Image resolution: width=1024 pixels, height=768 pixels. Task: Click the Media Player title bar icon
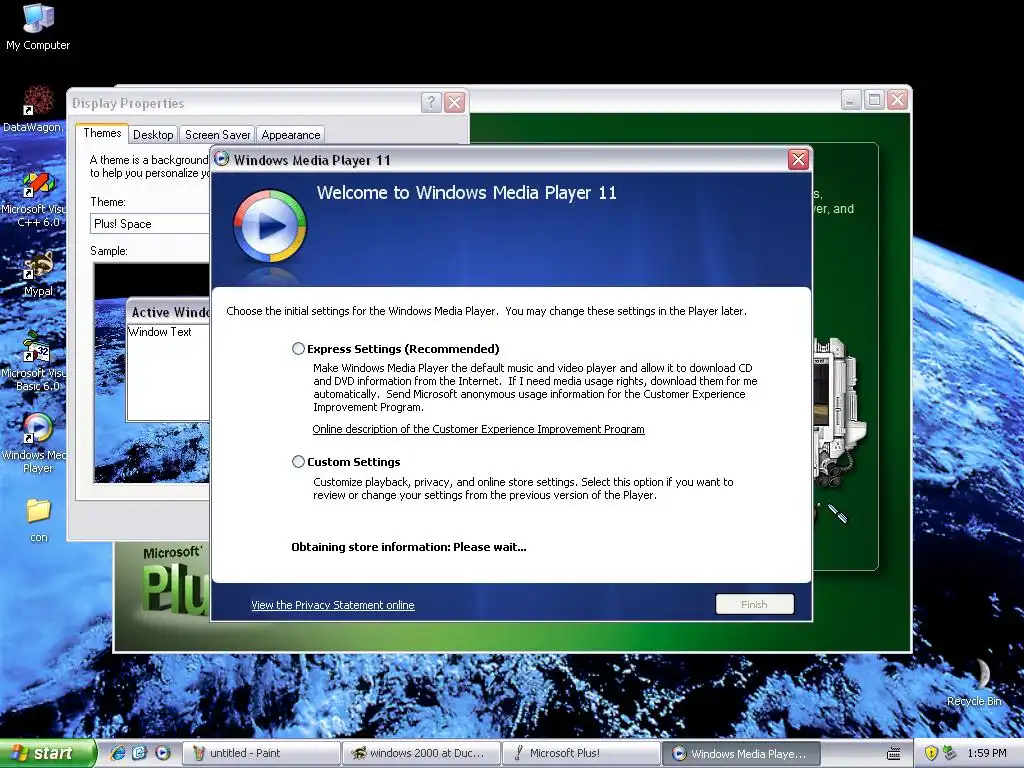[222, 159]
